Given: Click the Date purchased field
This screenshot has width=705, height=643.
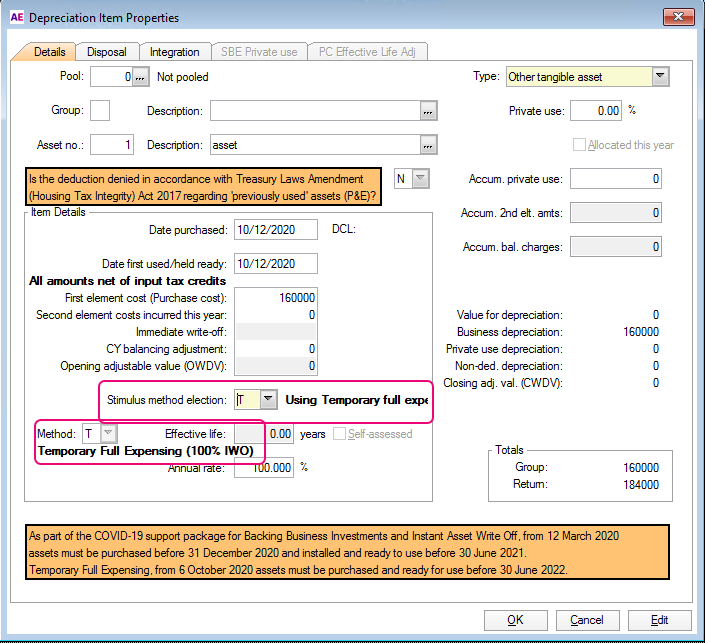Looking at the screenshot, I should pos(275,230).
